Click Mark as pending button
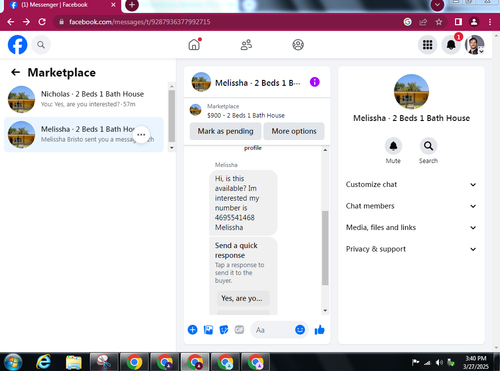This screenshot has height=371, width=500. (225, 131)
